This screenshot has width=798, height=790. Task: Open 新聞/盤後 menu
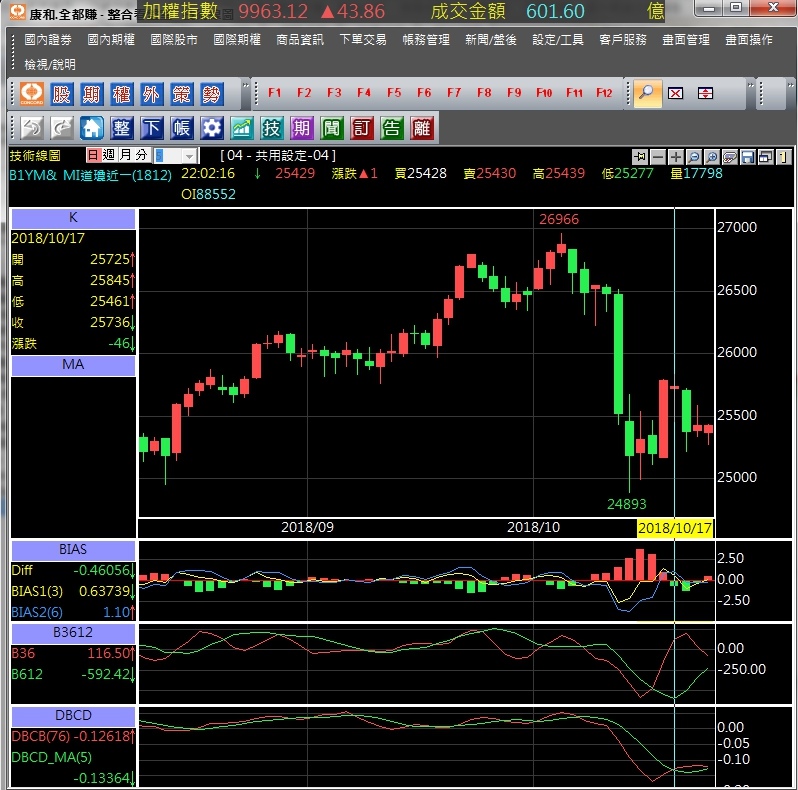pyautogui.click(x=491, y=40)
